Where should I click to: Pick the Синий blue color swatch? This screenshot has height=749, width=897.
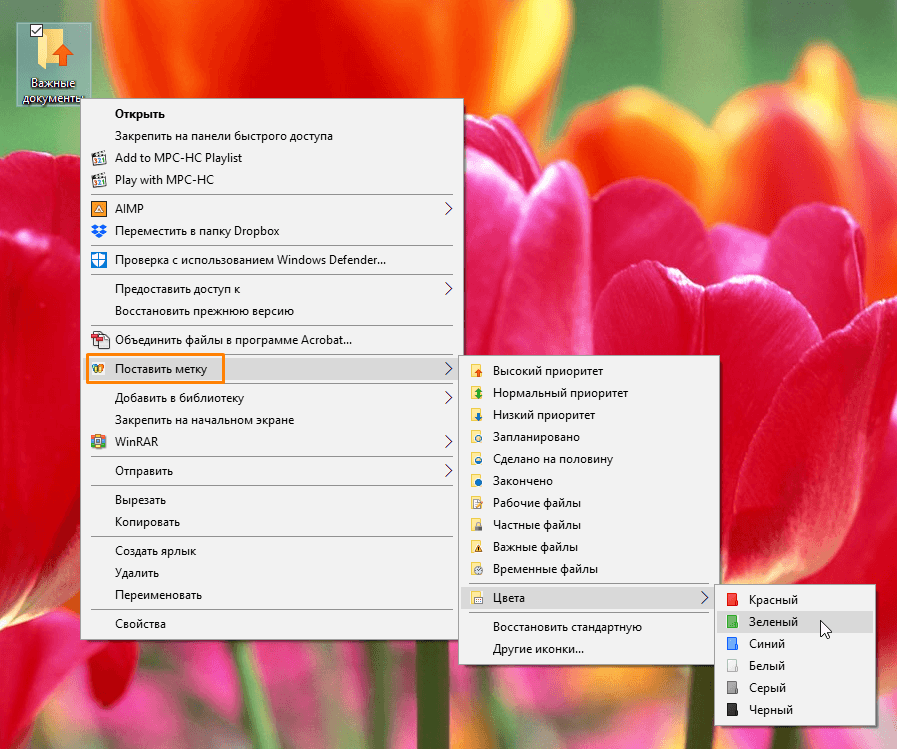(732, 644)
